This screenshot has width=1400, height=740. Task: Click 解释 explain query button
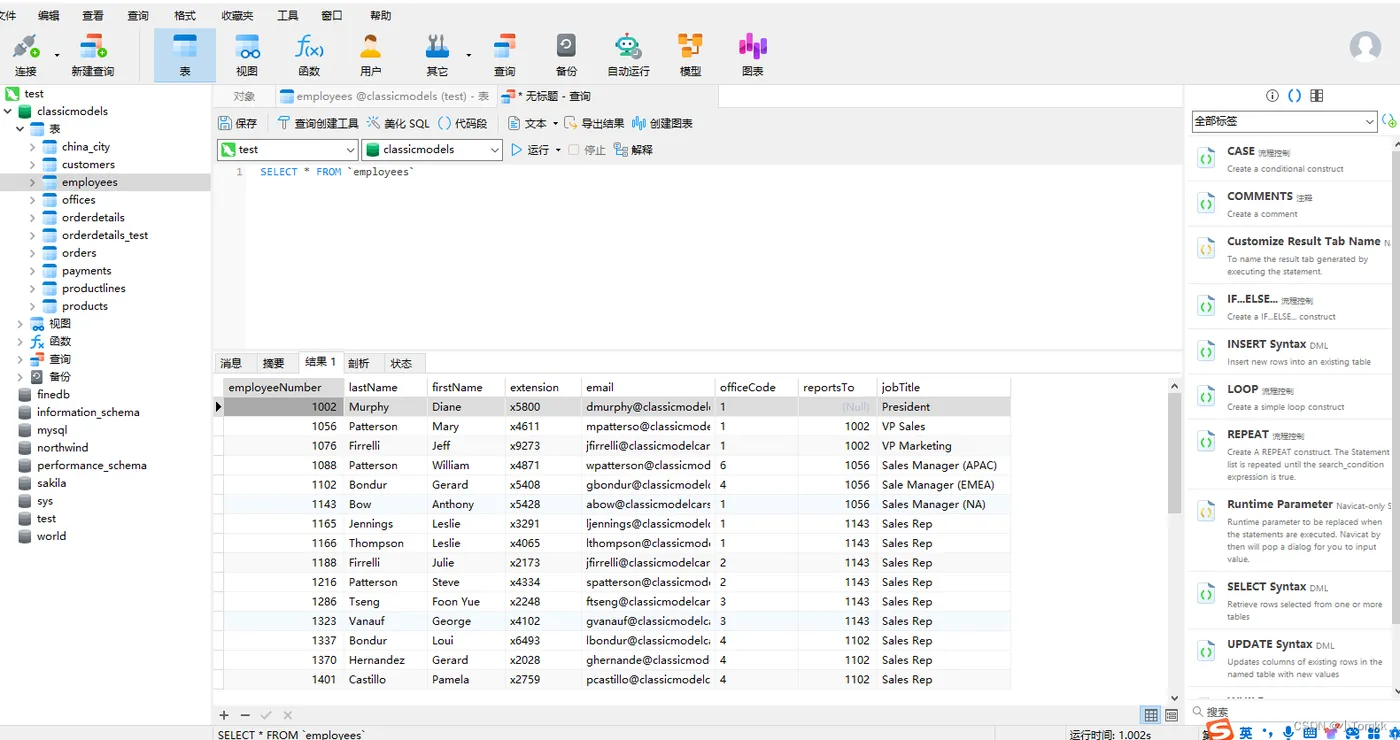(x=633, y=149)
